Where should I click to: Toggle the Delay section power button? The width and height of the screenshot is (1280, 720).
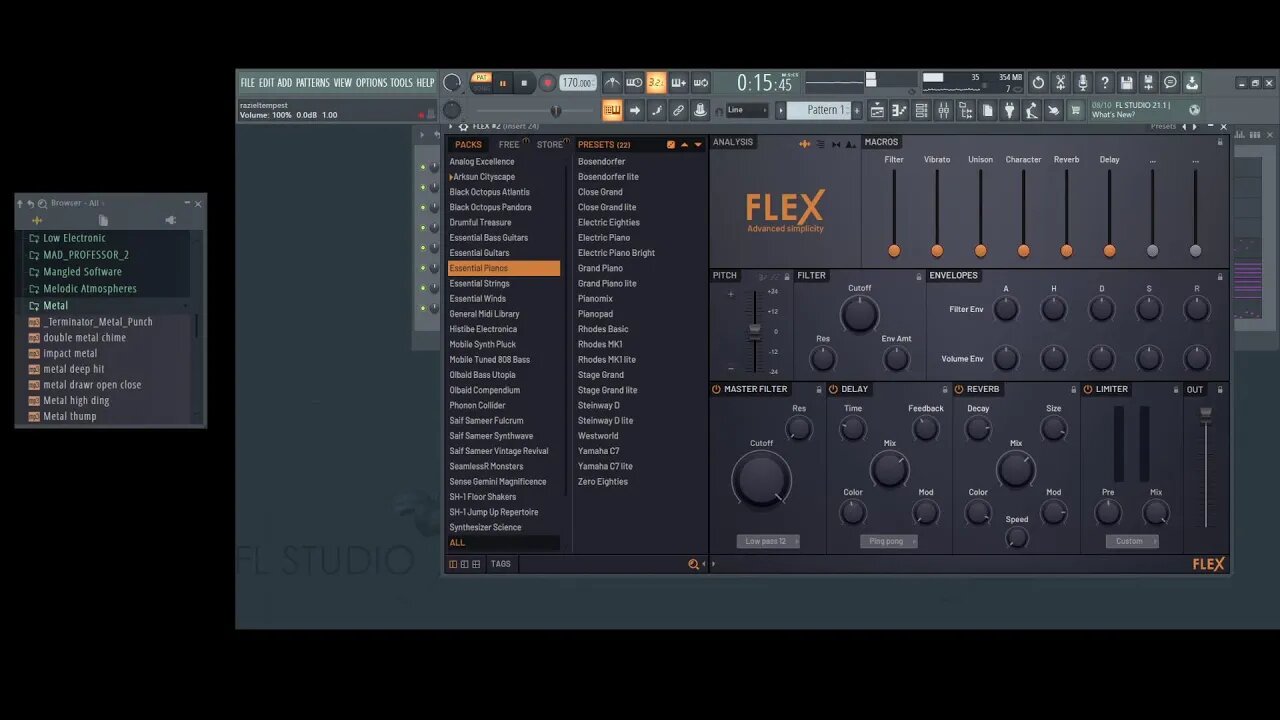coord(833,389)
